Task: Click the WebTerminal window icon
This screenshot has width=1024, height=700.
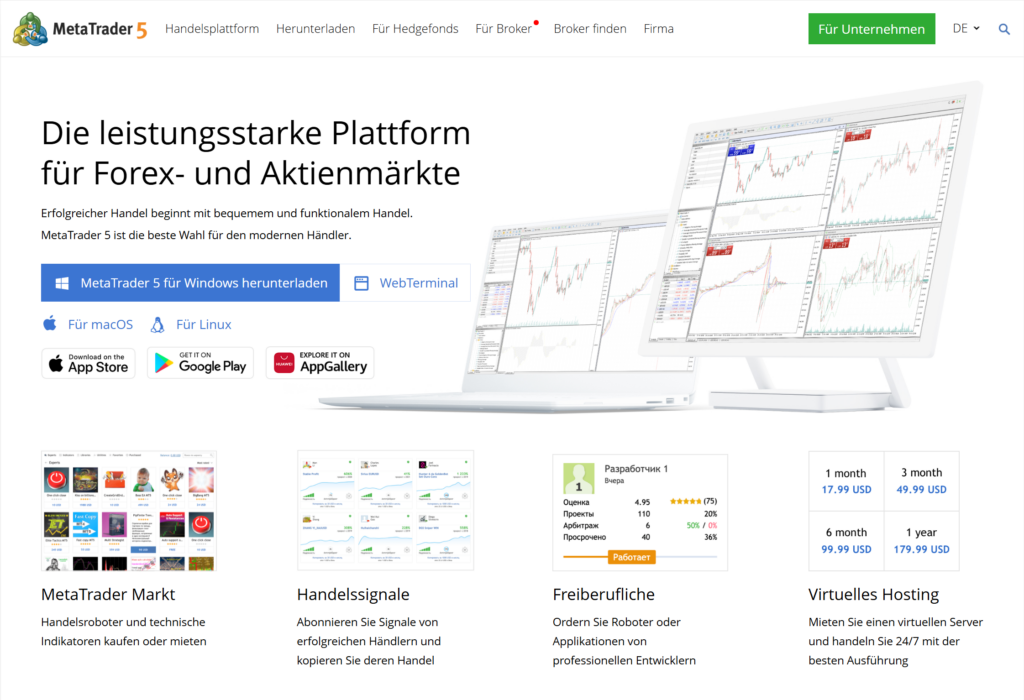Action: pyautogui.click(x=361, y=283)
